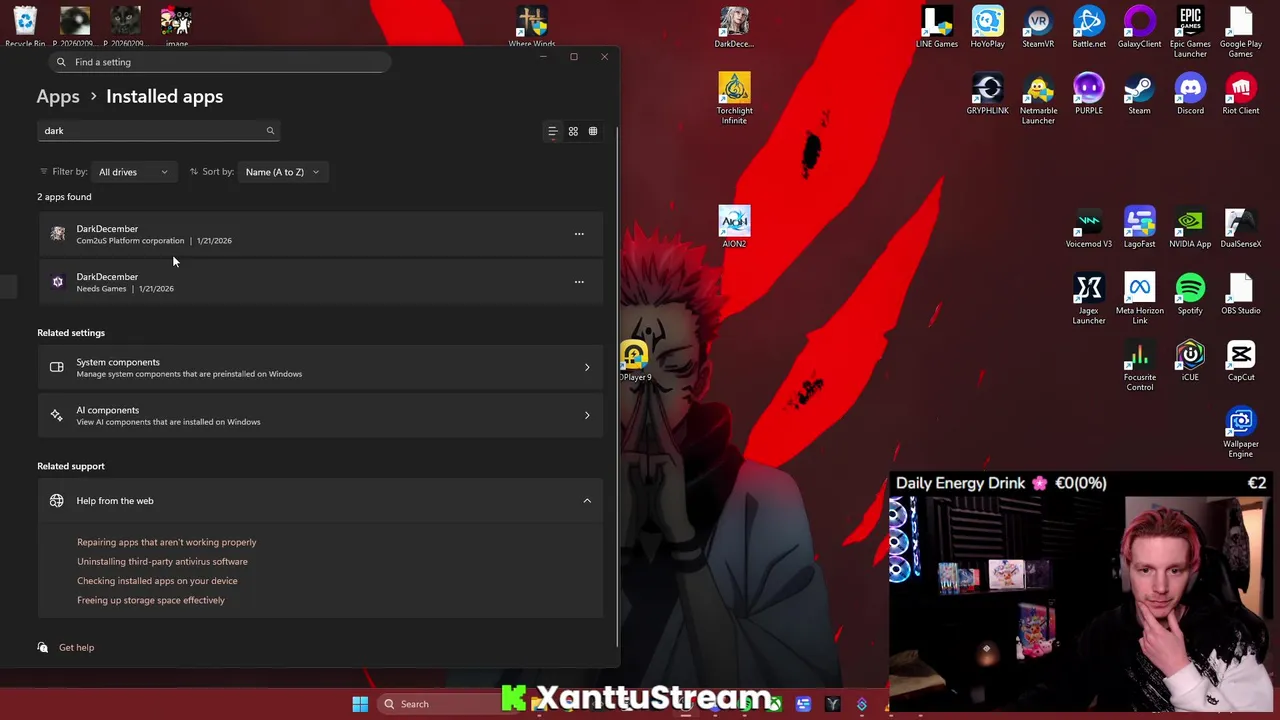Launch LagoFast from the desktop
The image size is (1280, 720).
coord(1139,227)
